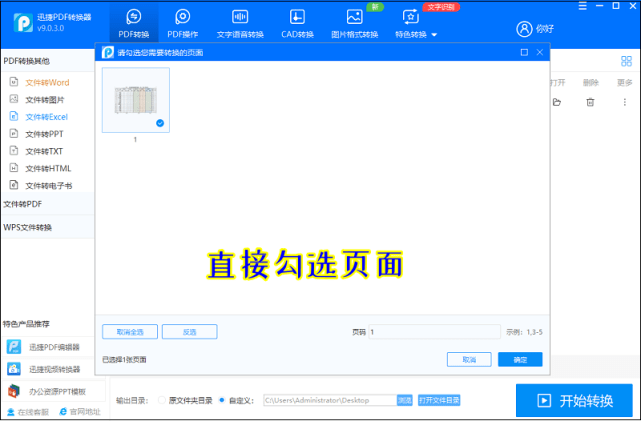Click the output directory path field
Viewport: 641px width, 421px height.
point(330,400)
